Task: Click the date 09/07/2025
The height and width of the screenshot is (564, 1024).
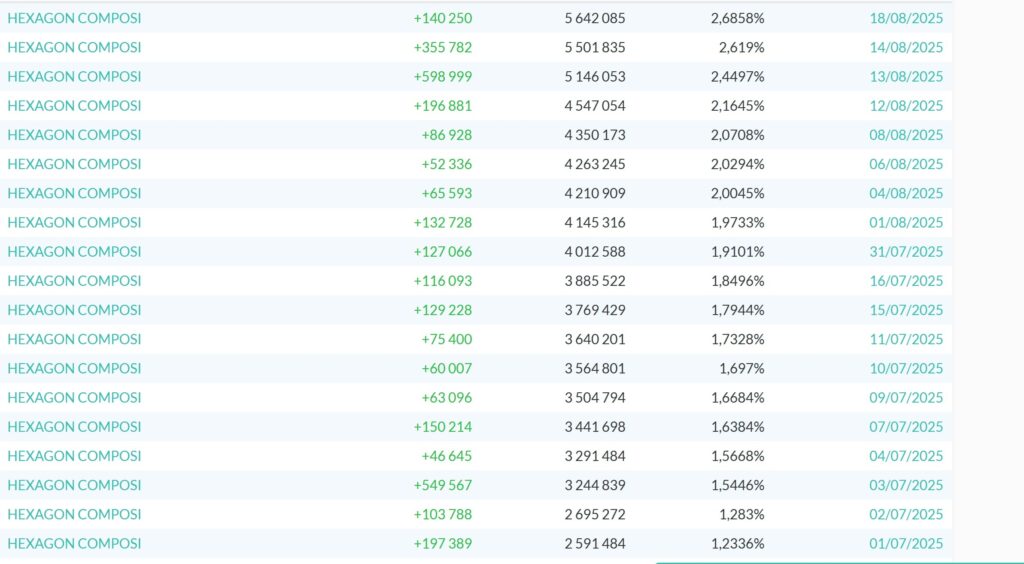Action: (x=906, y=398)
